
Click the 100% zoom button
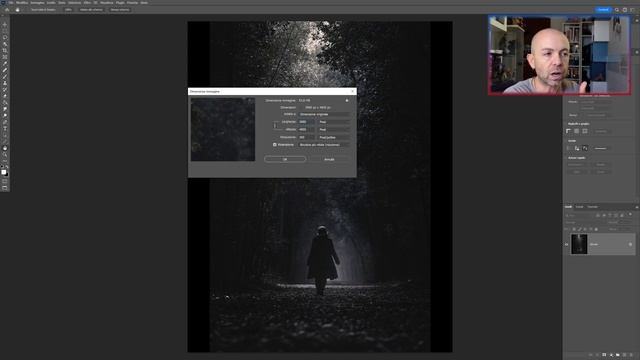[68, 10]
